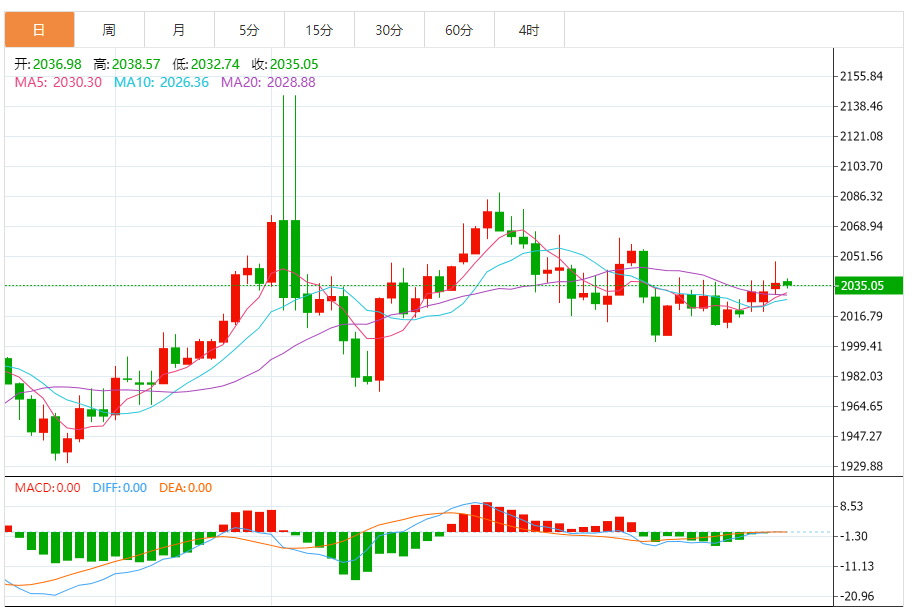Image resolution: width=912 pixels, height=607 pixels.
Task: Click the -11.13 MACD axis label
Action: (857, 566)
